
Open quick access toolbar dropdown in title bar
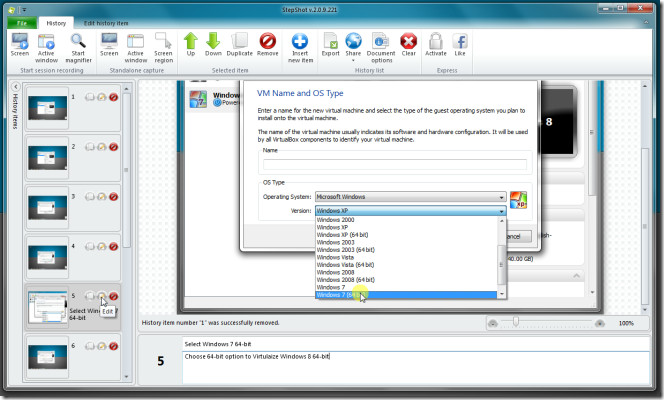(x=24, y=10)
